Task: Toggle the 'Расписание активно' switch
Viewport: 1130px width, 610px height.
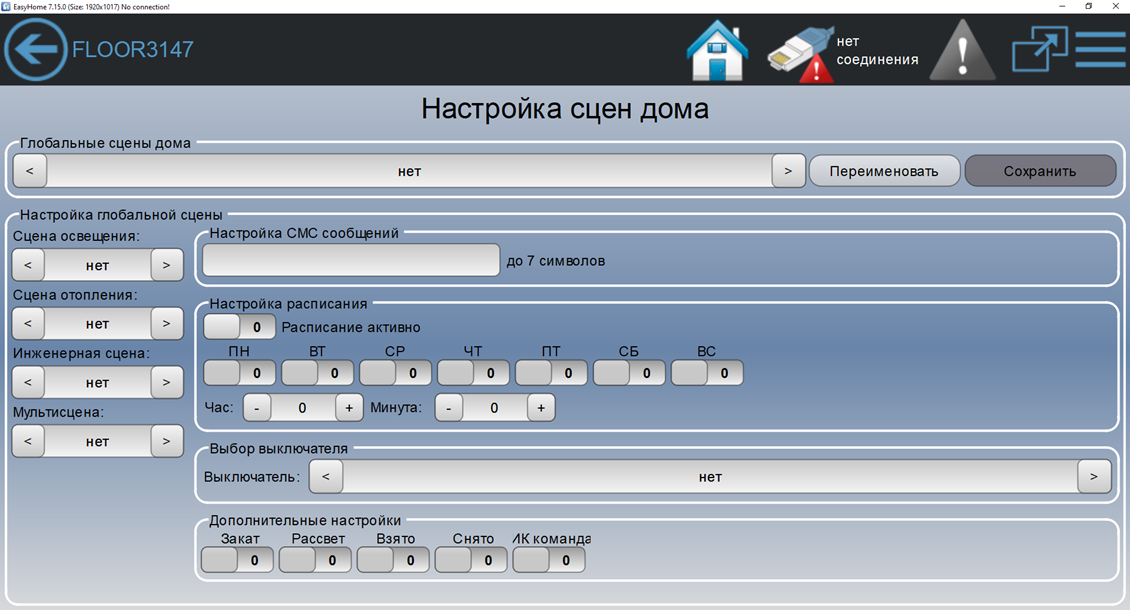Action: click(x=240, y=327)
